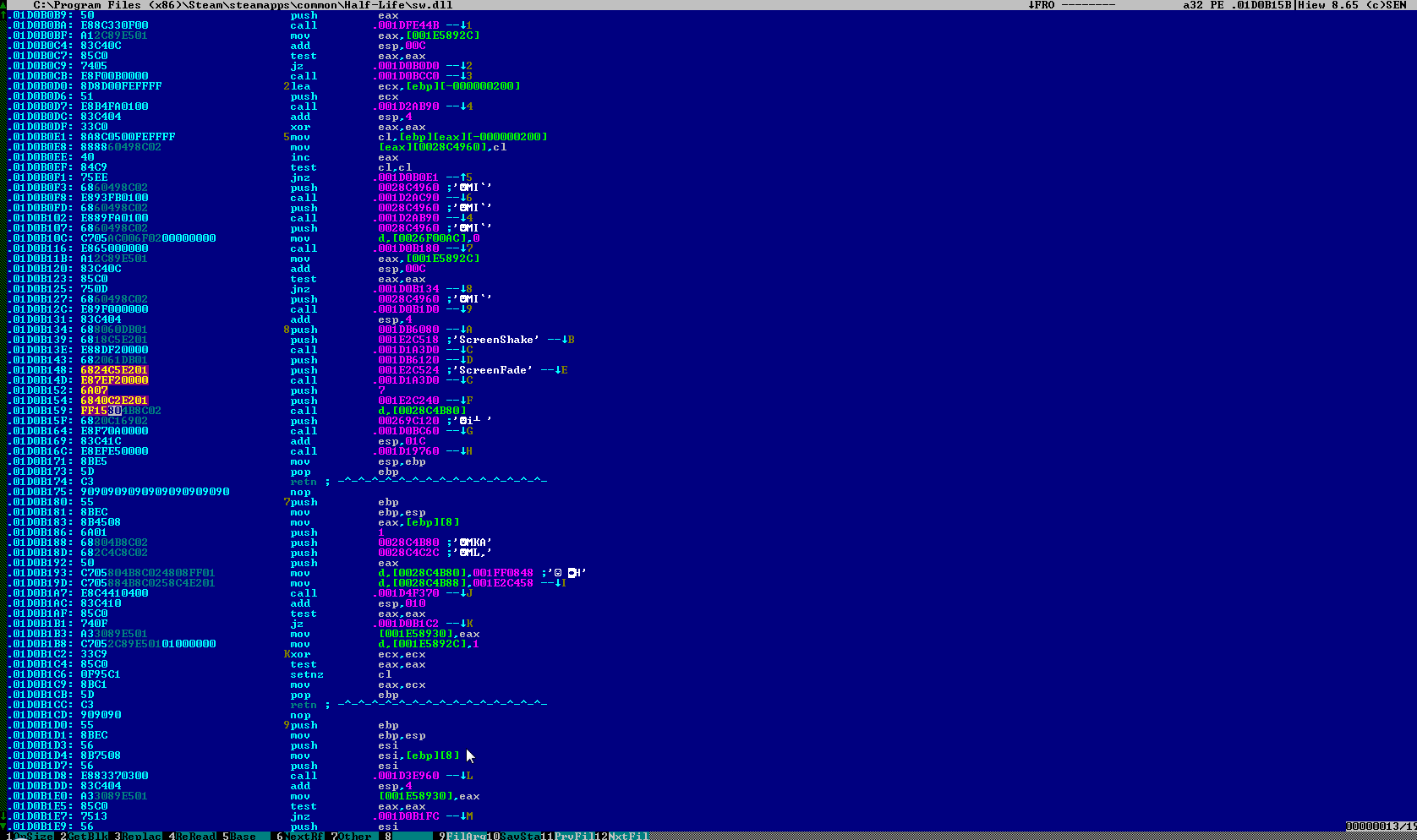Click call target .001D4F370

pos(408,593)
